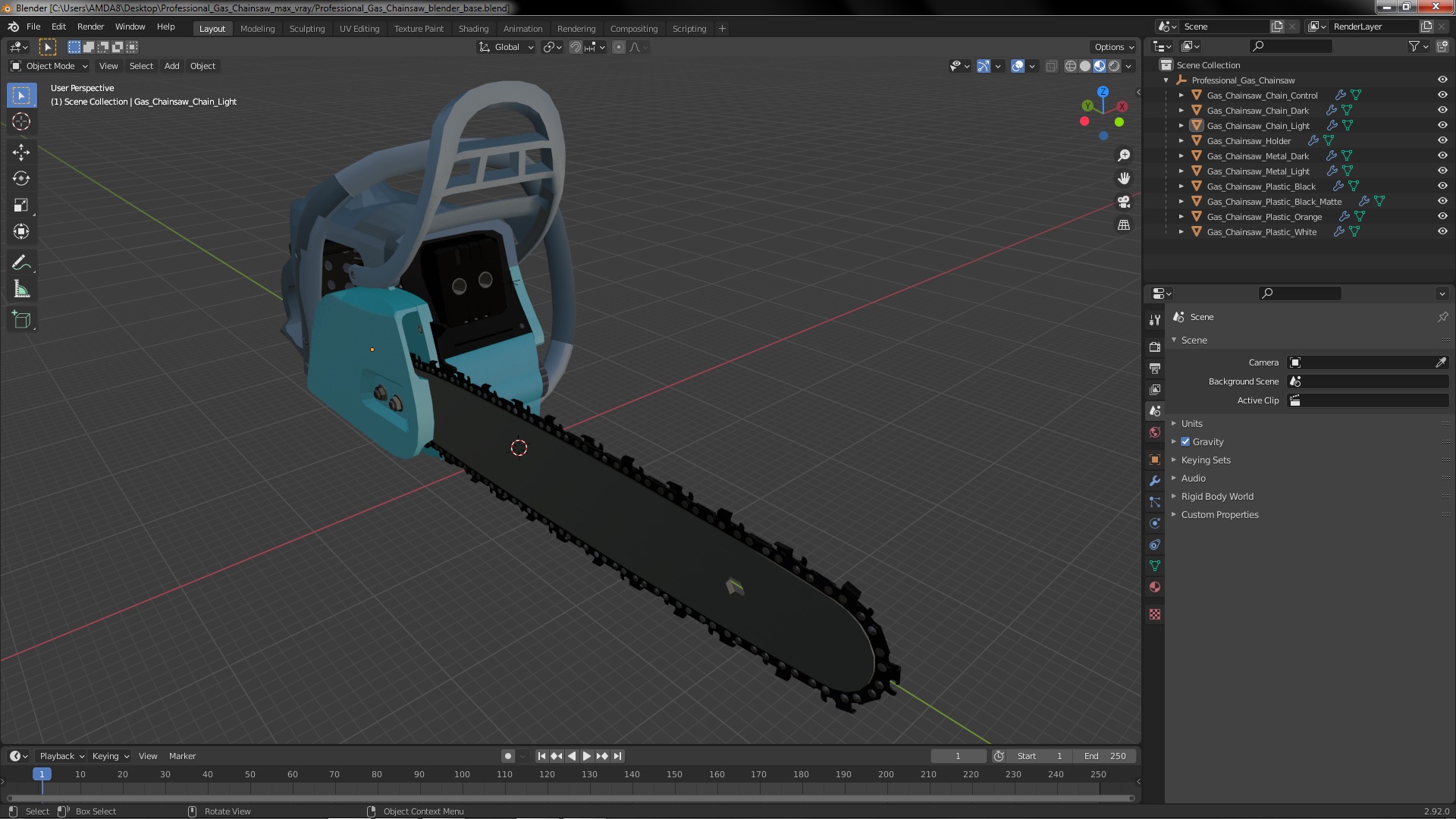This screenshot has width=1456, height=819.
Task: Expand the Rigid Body World panel
Action: [x=1216, y=496]
